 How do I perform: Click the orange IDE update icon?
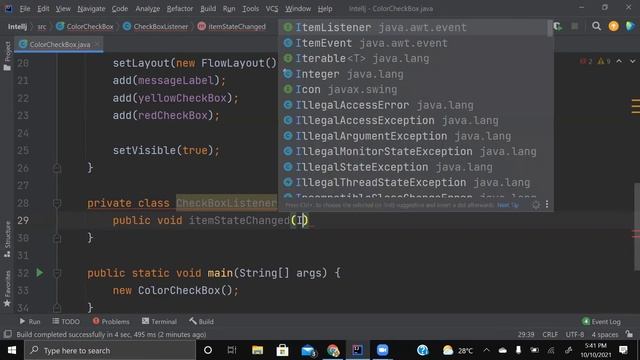pyautogui.click(x=613, y=26)
